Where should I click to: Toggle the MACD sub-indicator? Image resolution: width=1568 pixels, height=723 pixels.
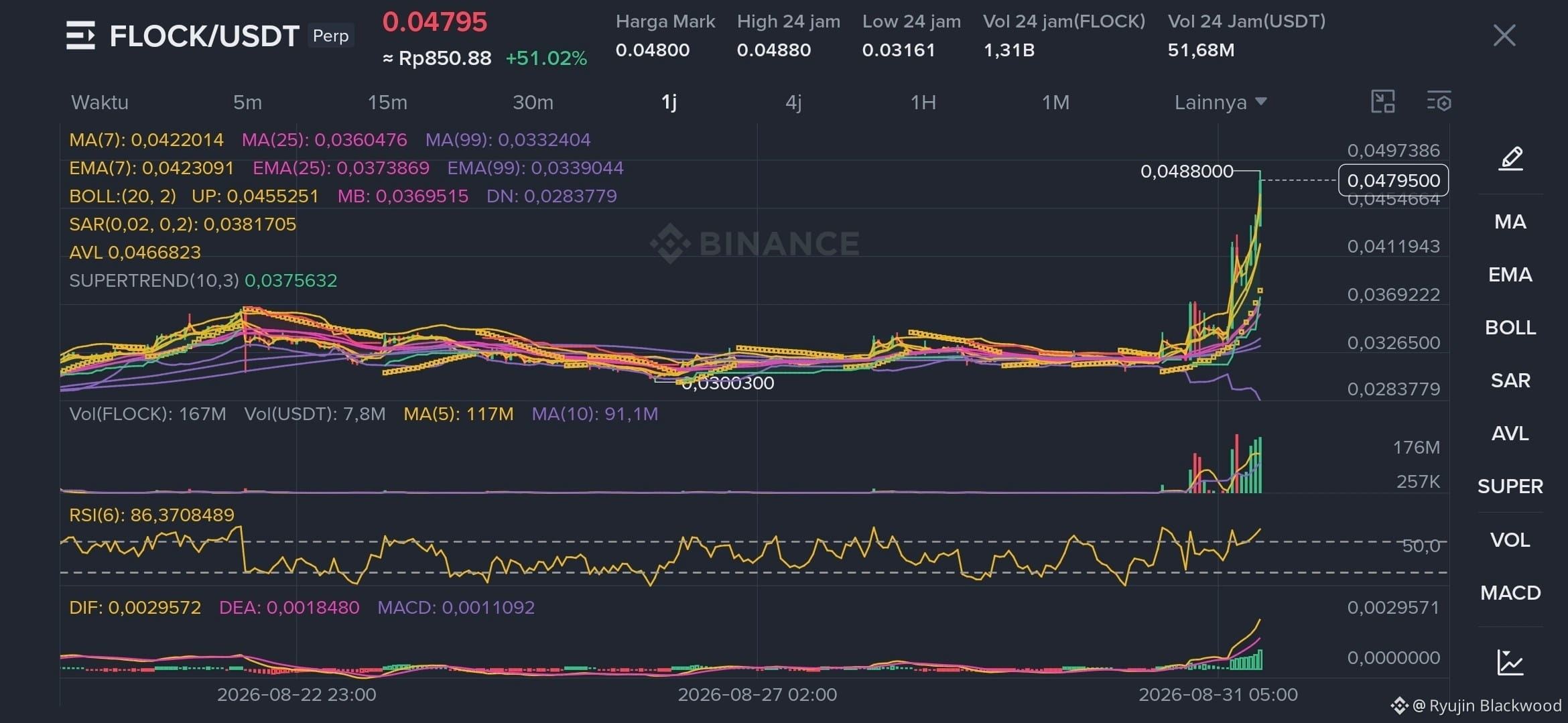point(1510,593)
